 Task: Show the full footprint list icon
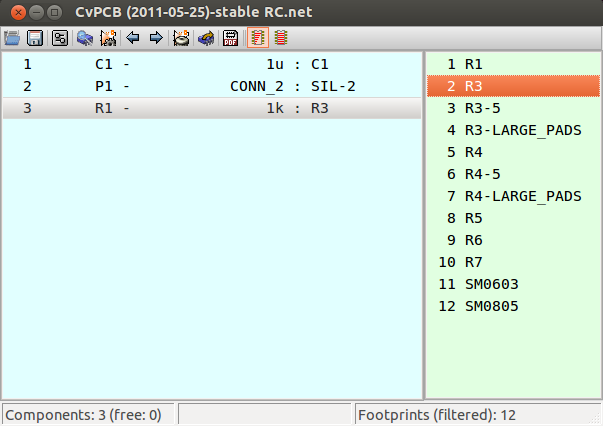pos(281,38)
